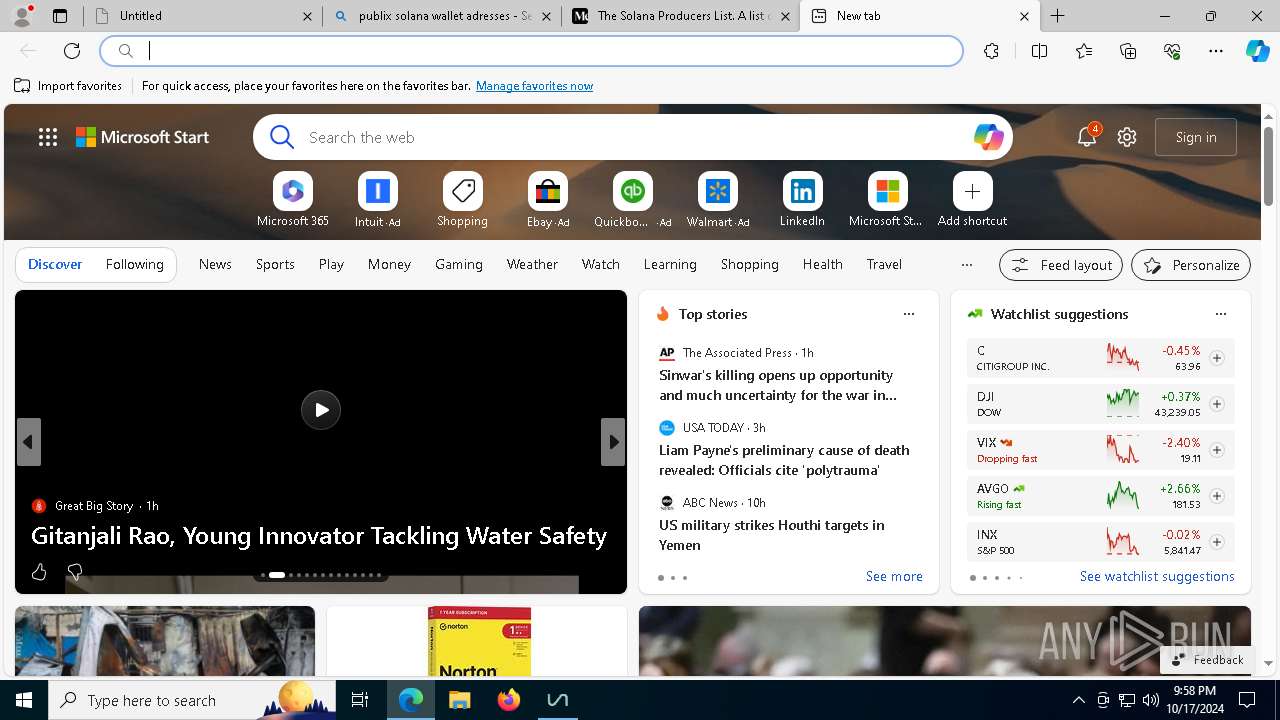
Task: Click See watchlist suggestions link
Action: 1157,576
